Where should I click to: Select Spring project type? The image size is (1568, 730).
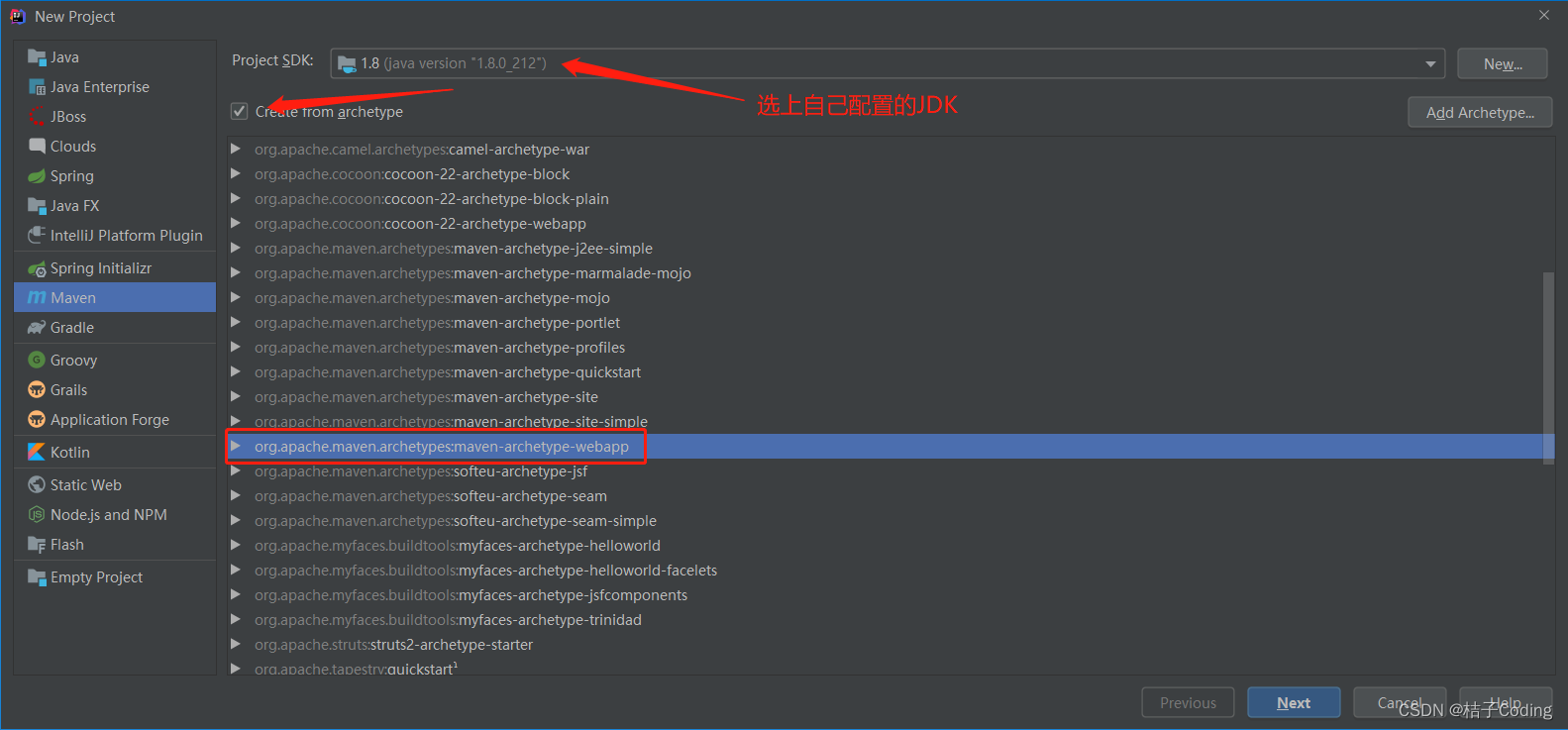pos(115,176)
